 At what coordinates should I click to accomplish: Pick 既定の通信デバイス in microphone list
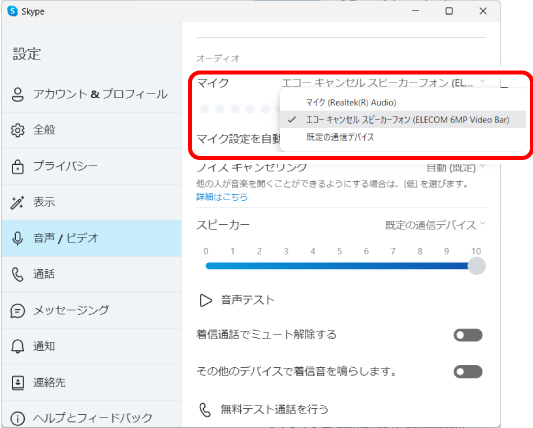403,137
